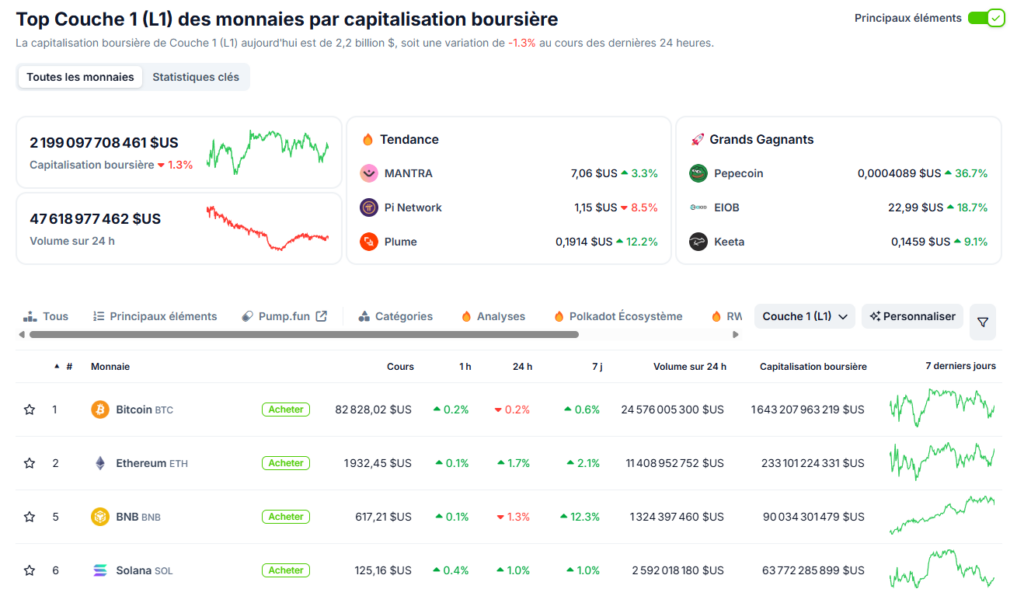
Task: Select the Bitcoin coin logo
Action: coord(100,409)
